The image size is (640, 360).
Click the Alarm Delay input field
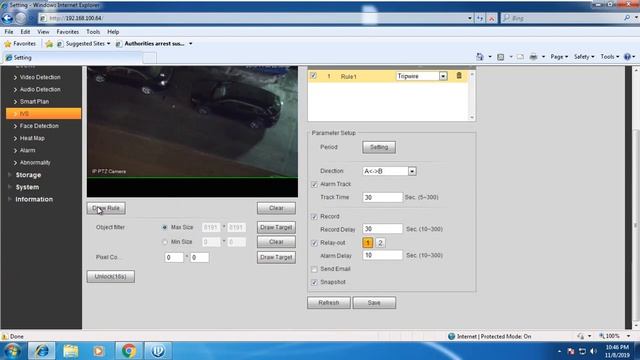pyautogui.click(x=382, y=255)
